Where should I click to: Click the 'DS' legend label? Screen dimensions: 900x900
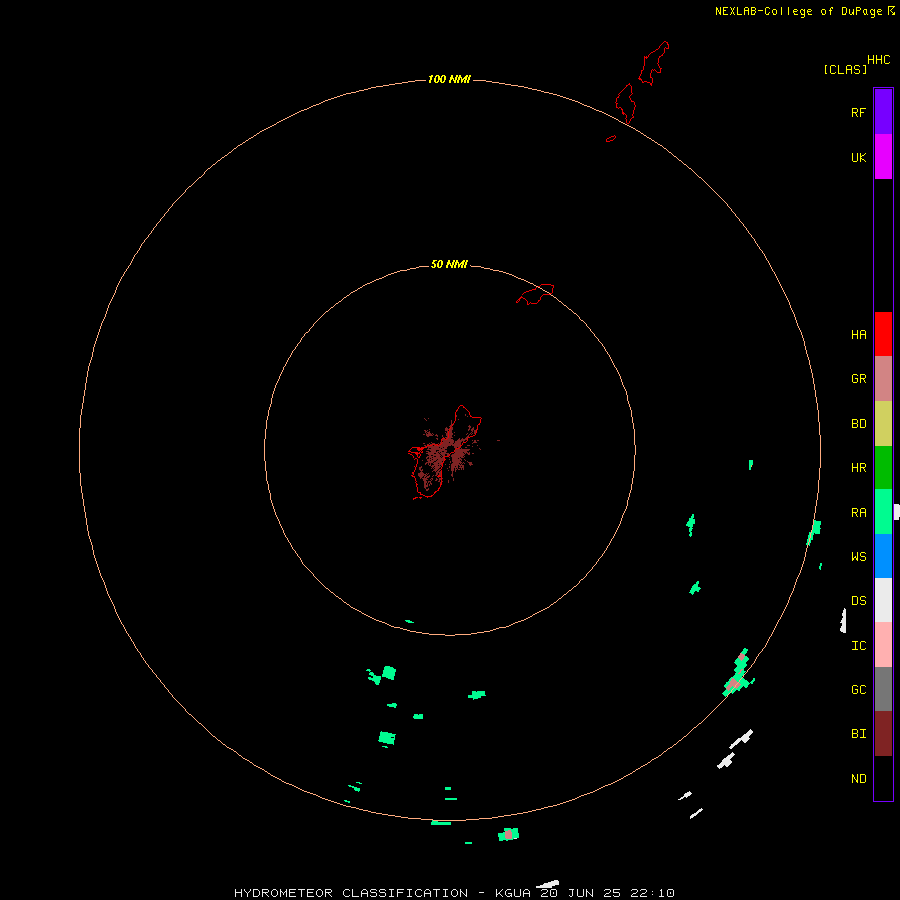(x=858, y=601)
